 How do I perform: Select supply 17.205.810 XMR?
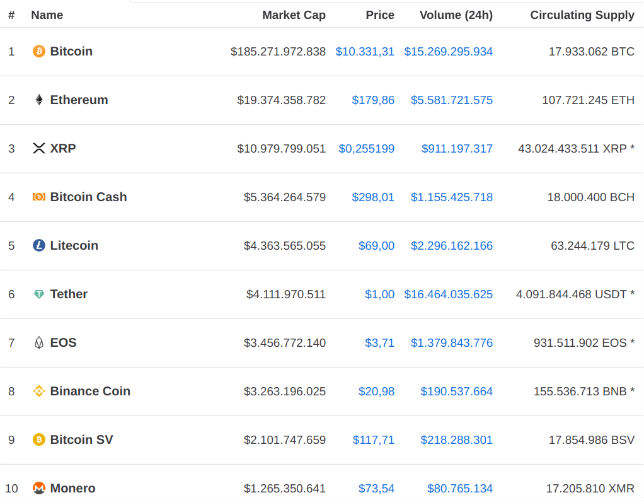[x=590, y=488]
